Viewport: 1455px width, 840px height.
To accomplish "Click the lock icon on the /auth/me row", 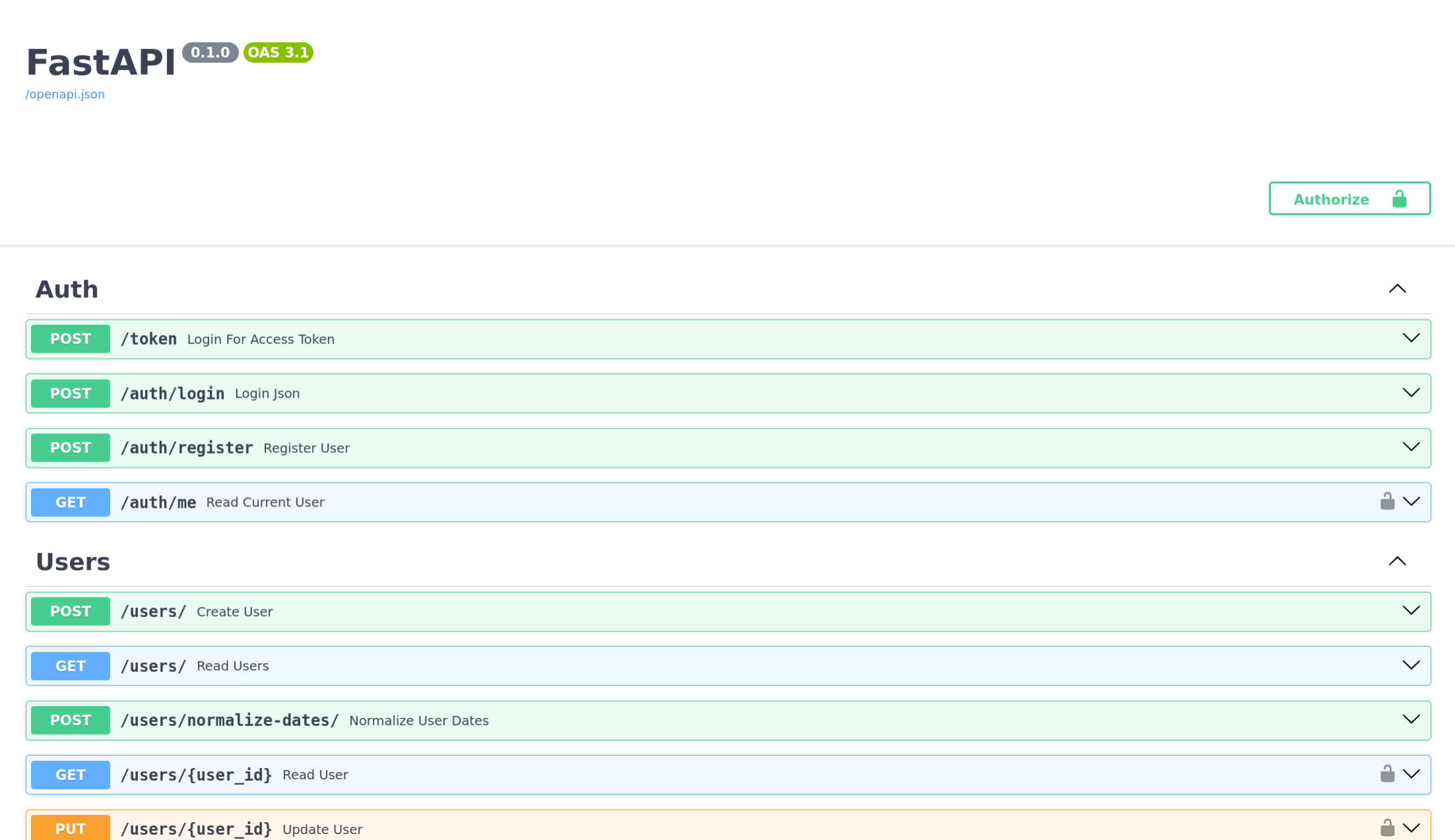I will coord(1387,502).
